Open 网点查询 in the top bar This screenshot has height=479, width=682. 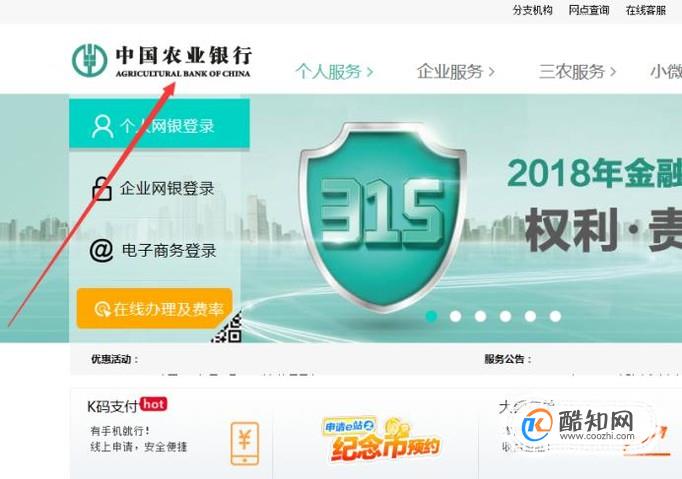click(588, 10)
